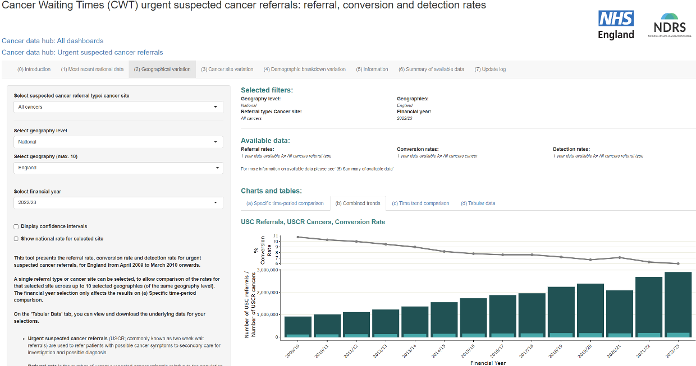The width and height of the screenshot is (696, 366).
Task: Click the USC Referrals, USCR Cancers, Conversion Rate title
Action: (313, 222)
